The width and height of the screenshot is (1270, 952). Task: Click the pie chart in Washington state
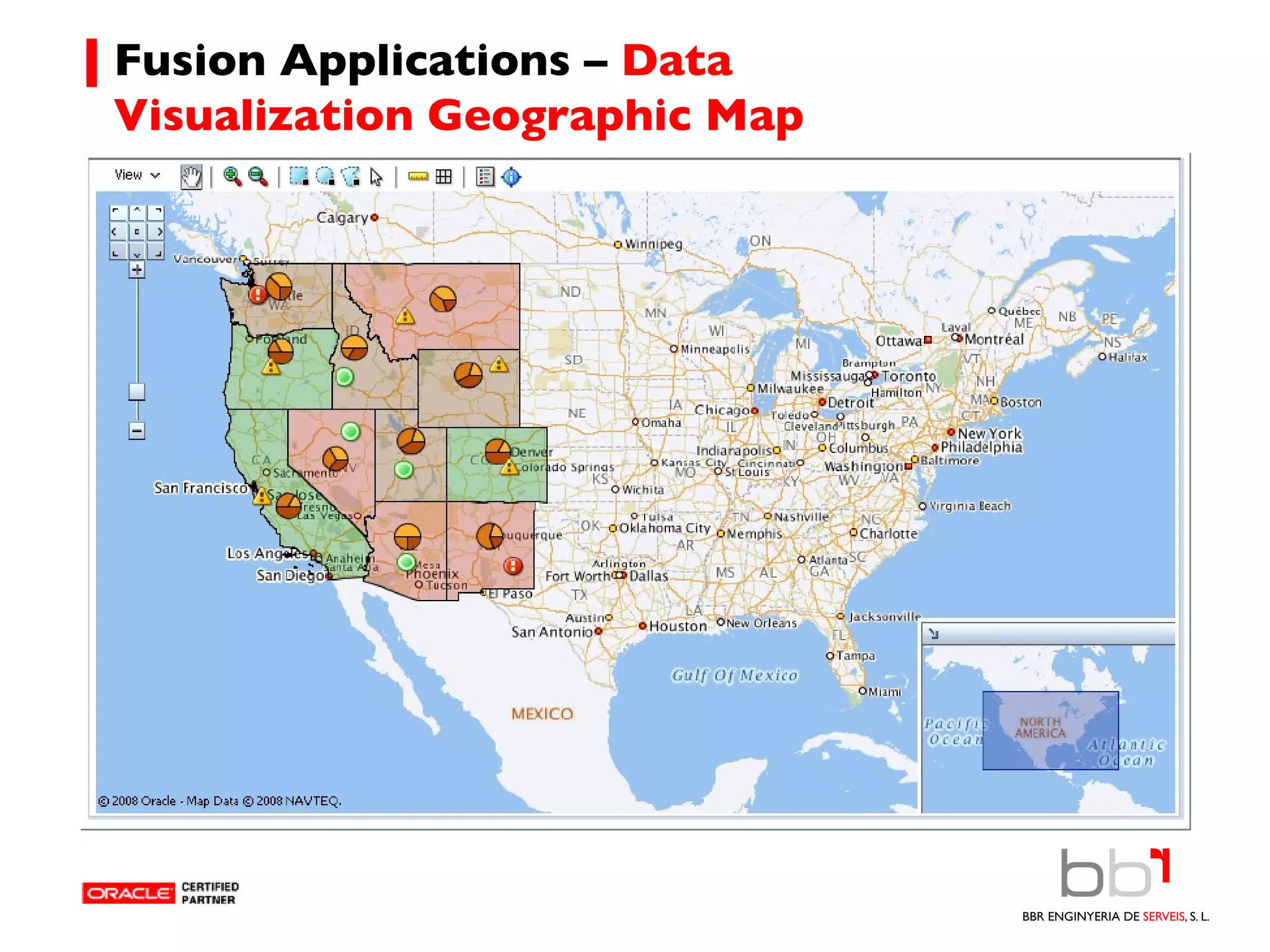click(x=279, y=287)
